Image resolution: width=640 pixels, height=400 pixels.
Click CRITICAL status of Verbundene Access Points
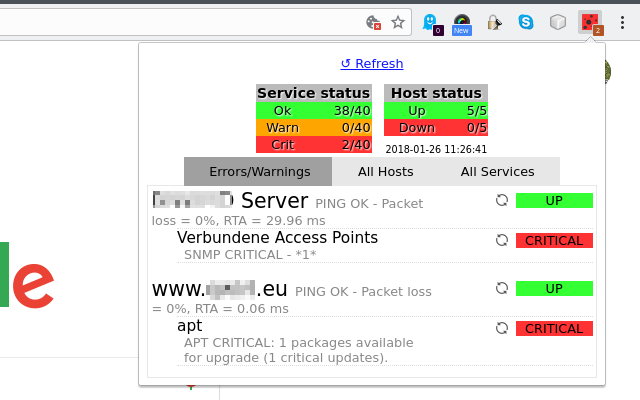pyautogui.click(x=554, y=240)
